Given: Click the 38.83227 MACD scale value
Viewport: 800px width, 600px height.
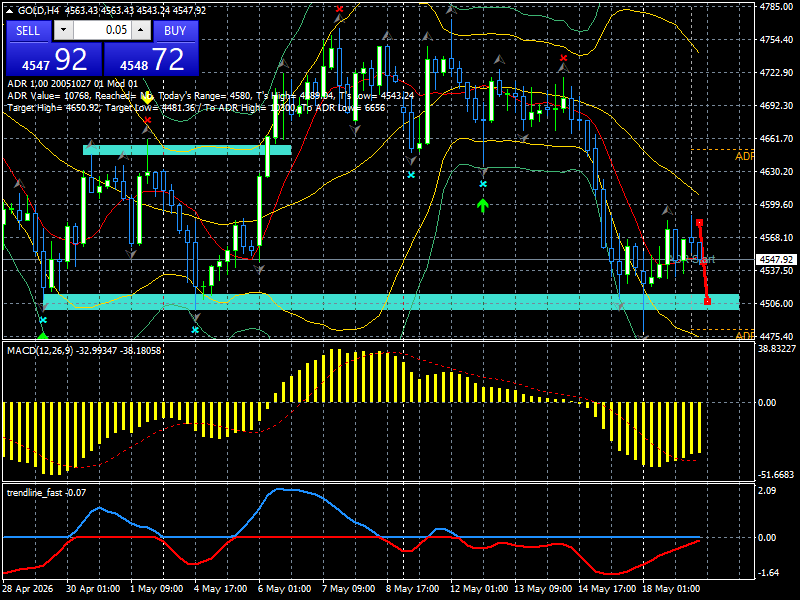Looking at the screenshot, I should [x=777, y=348].
